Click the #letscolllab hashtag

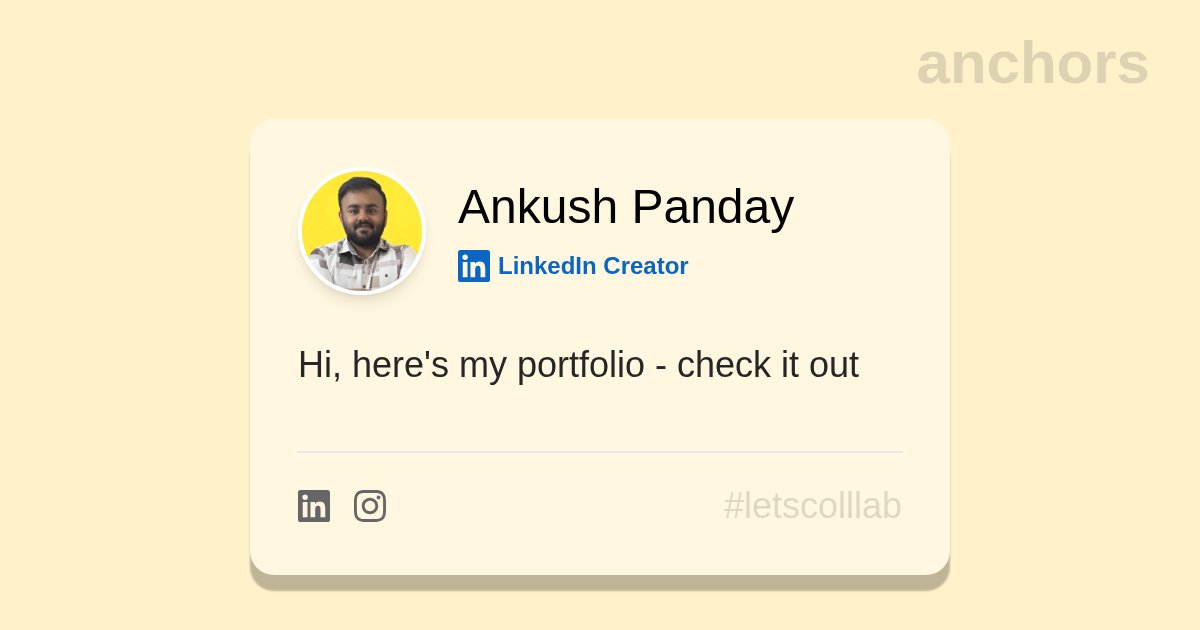click(812, 506)
